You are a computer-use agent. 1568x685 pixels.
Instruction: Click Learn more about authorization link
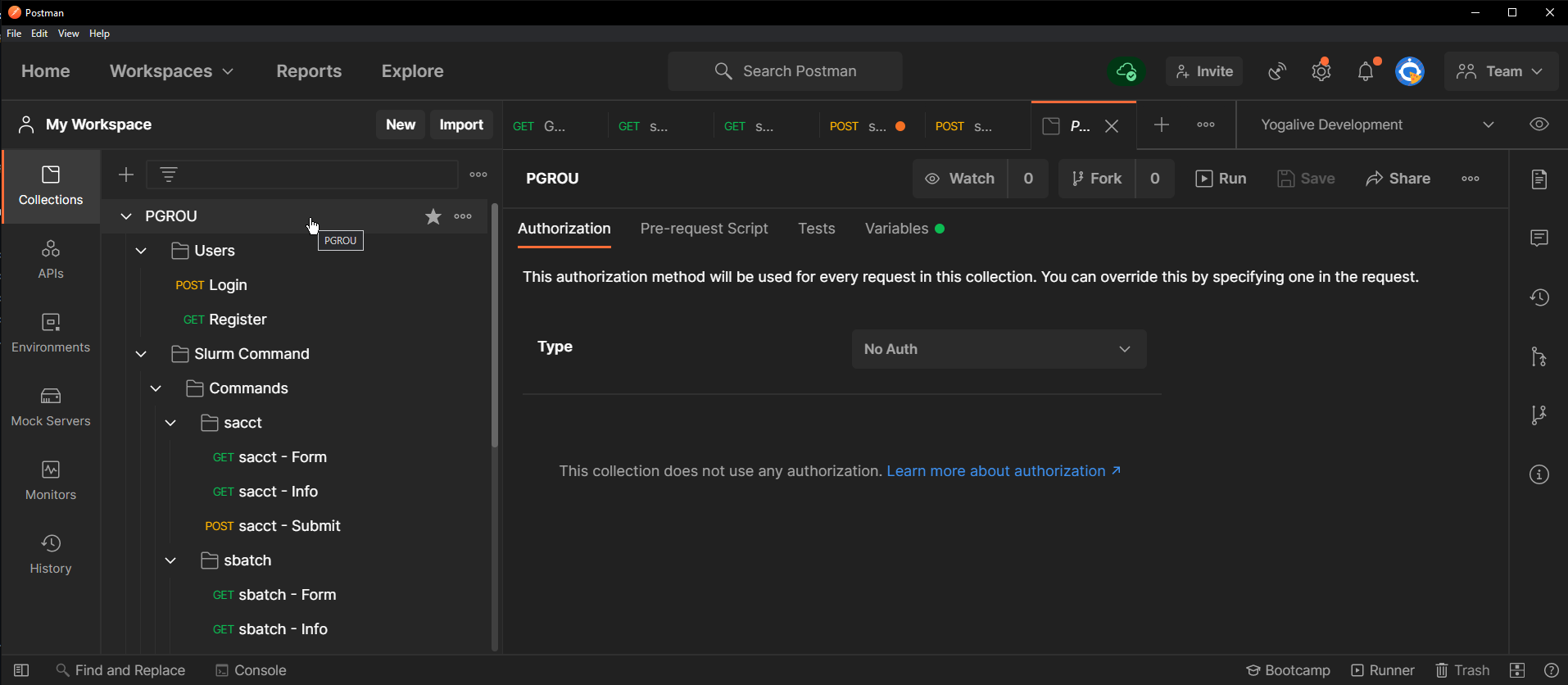tap(1004, 471)
